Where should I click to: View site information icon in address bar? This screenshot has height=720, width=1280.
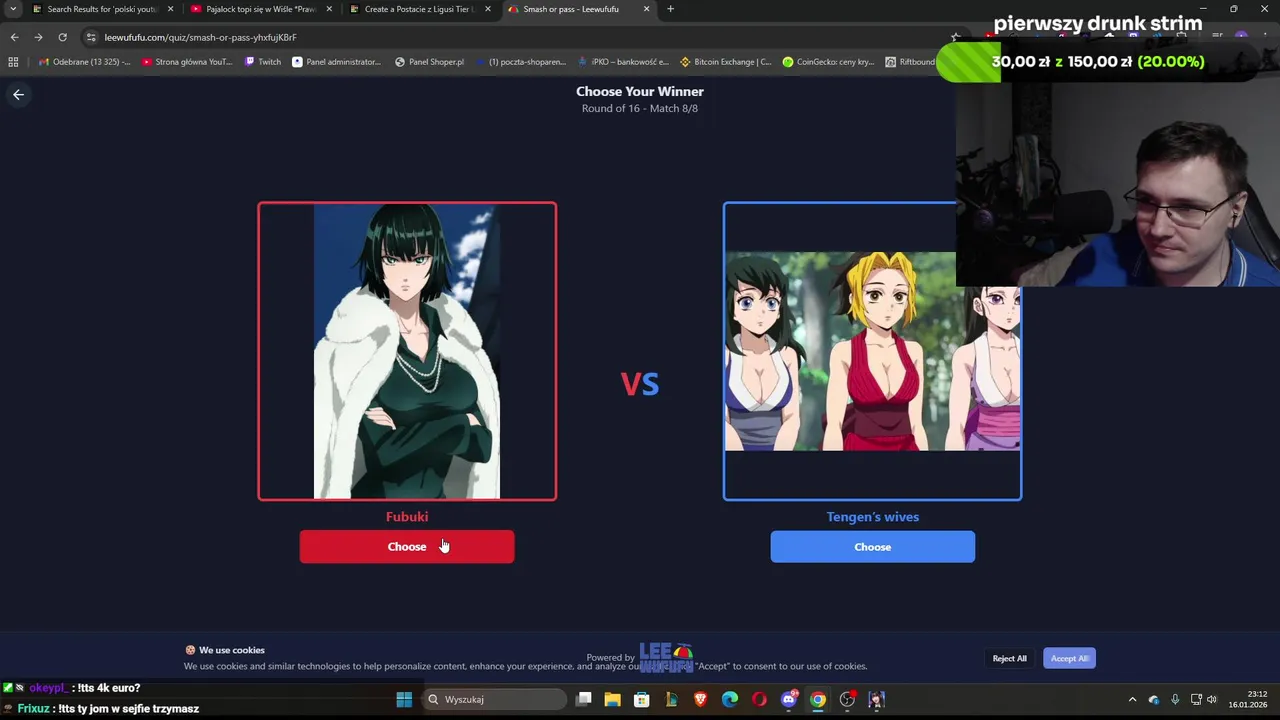pyautogui.click(x=91, y=37)
